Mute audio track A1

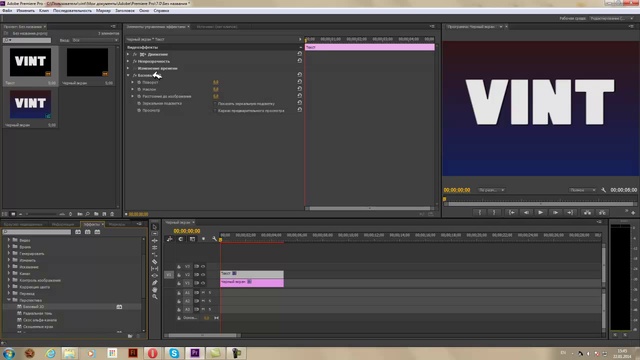(203, 293)
